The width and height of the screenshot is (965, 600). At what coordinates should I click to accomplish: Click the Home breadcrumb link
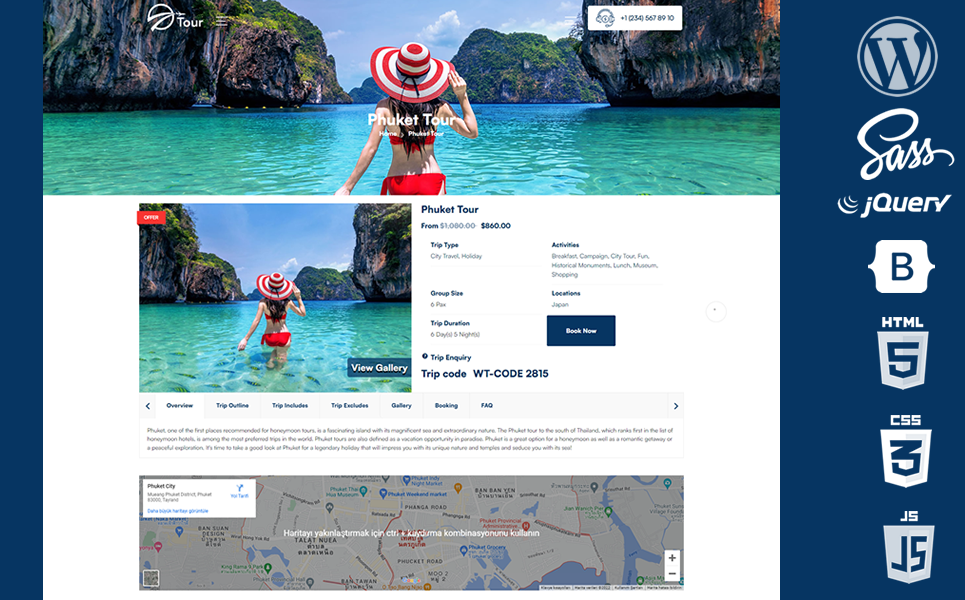[387, 134]
